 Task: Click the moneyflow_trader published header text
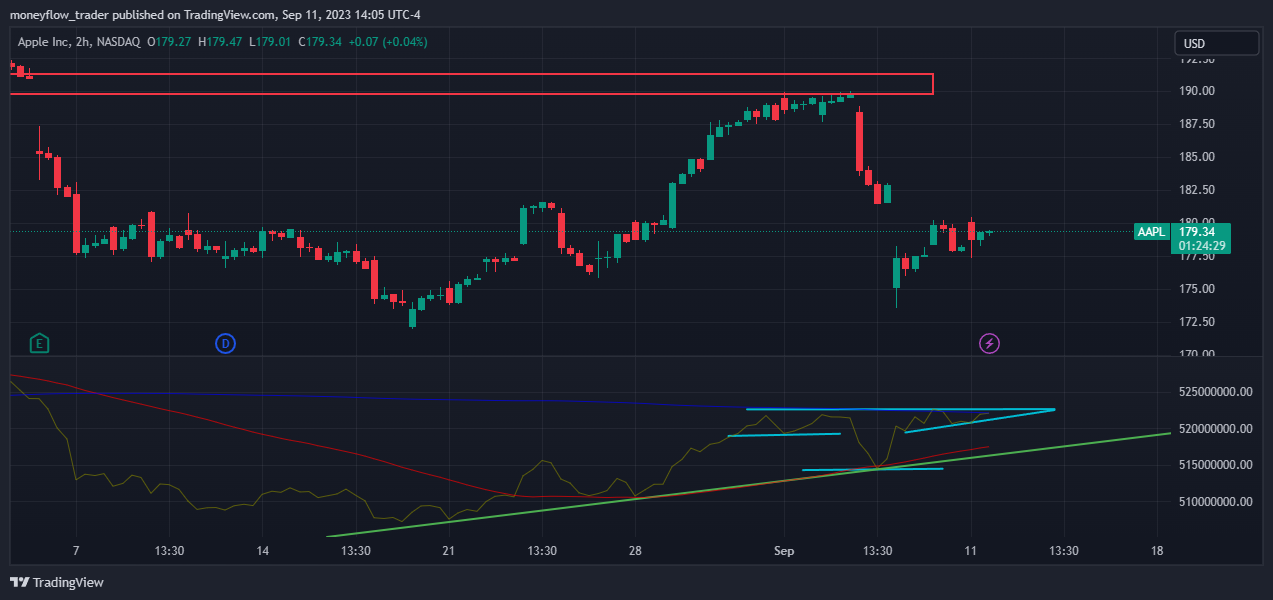tap(215, 14)
